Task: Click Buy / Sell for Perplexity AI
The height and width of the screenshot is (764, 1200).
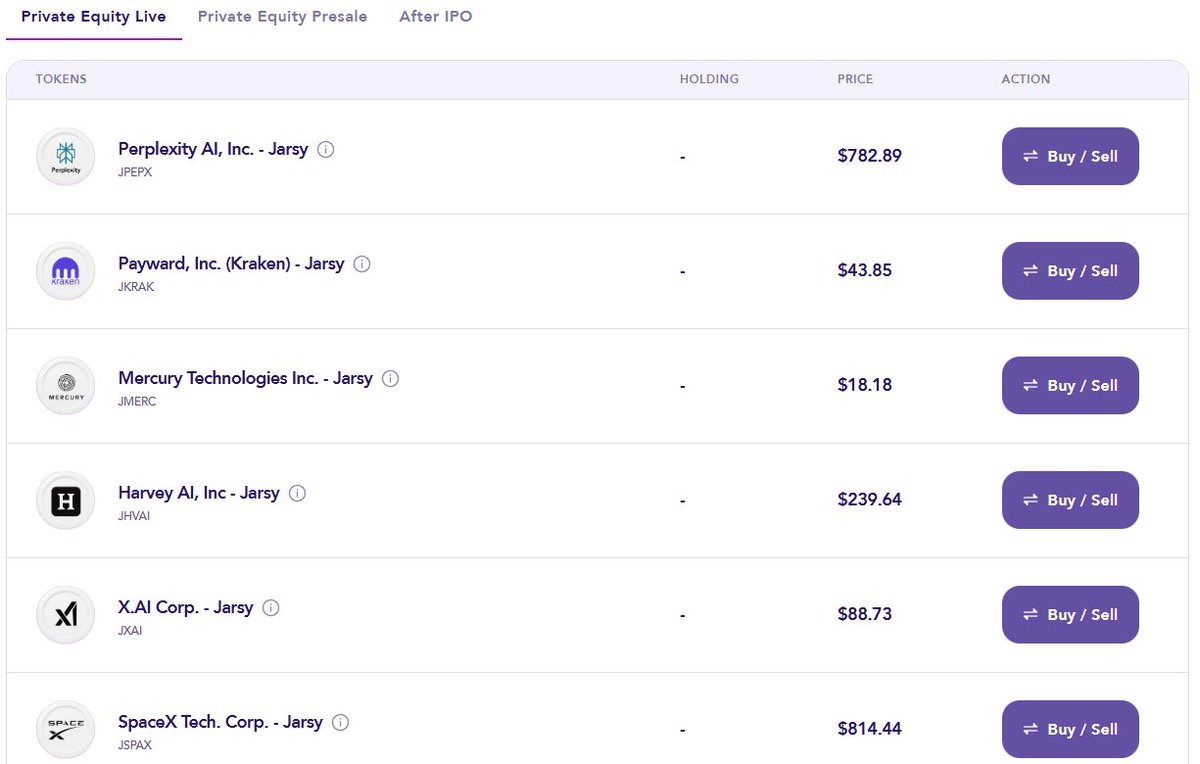Action: pos(1070,156)
